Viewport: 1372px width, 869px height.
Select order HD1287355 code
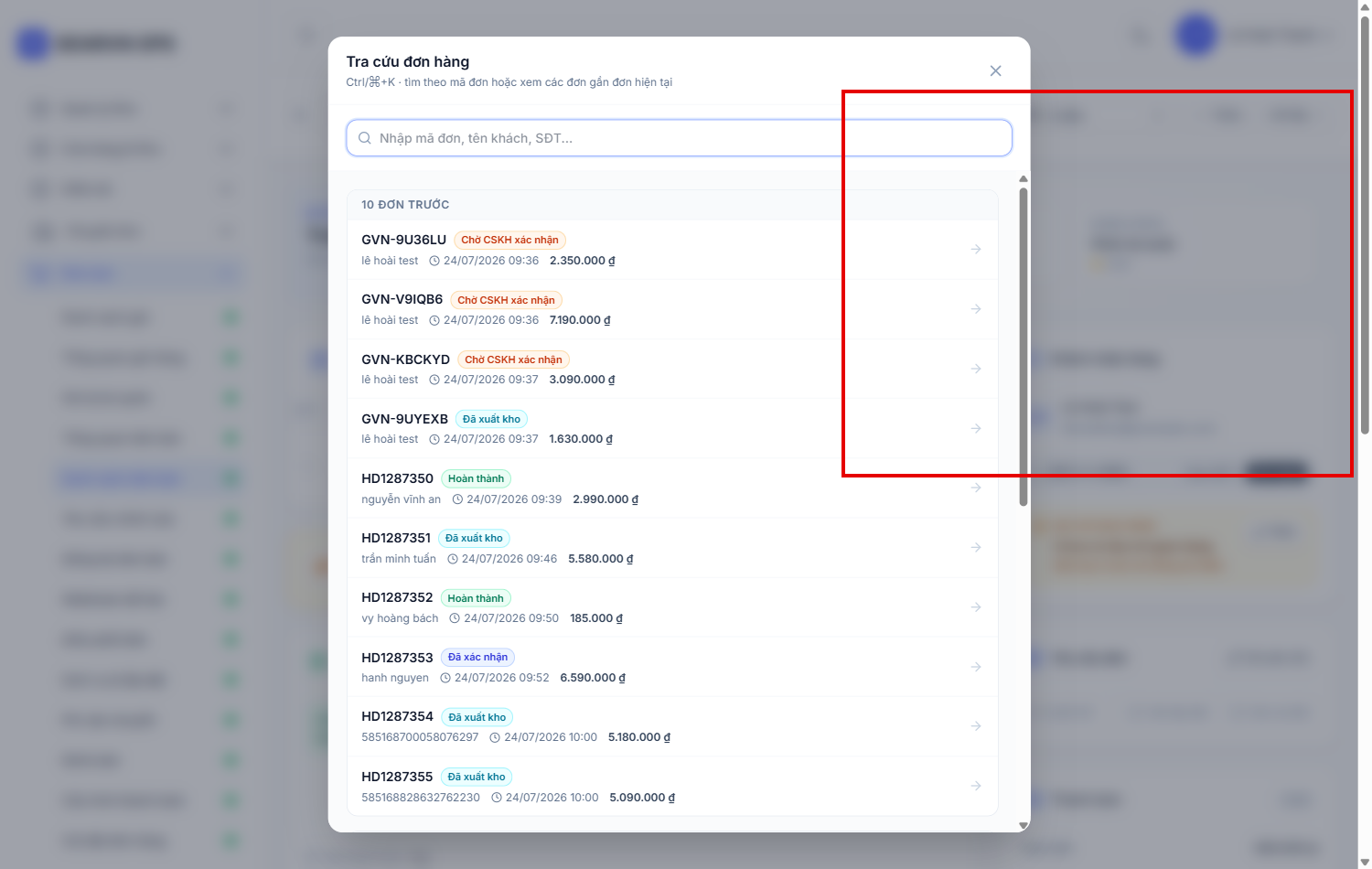pos(397,777)
